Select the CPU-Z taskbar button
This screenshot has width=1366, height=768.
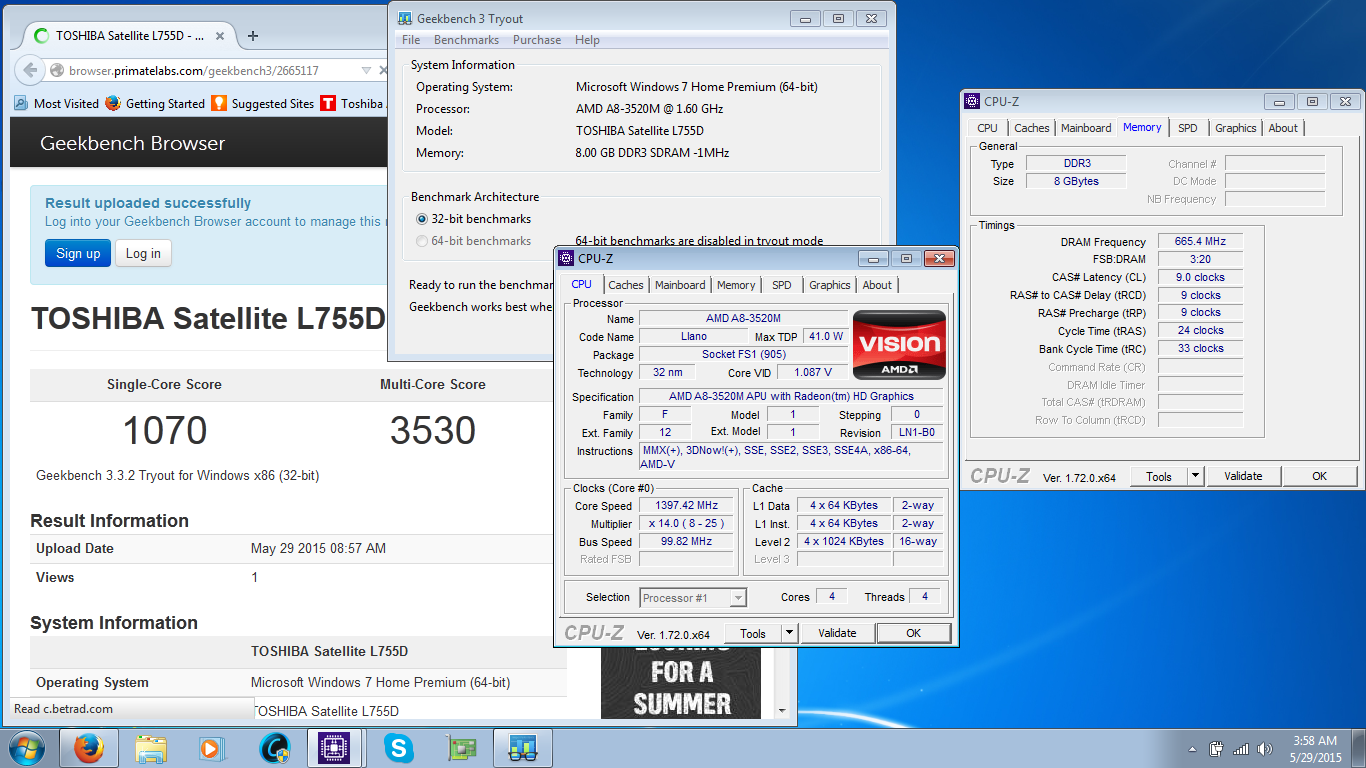336,748
